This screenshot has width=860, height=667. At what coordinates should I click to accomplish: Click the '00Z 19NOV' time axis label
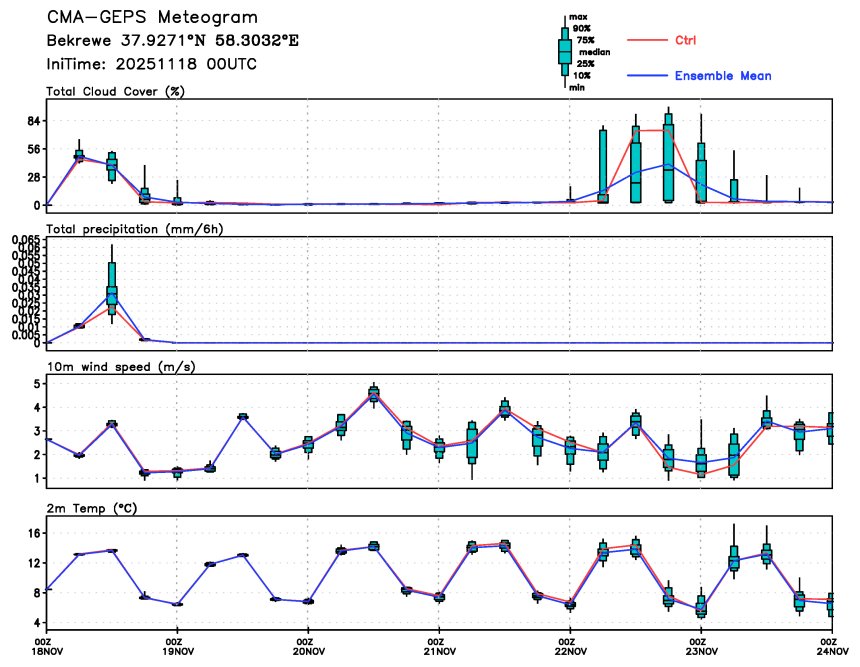[178, 647]
